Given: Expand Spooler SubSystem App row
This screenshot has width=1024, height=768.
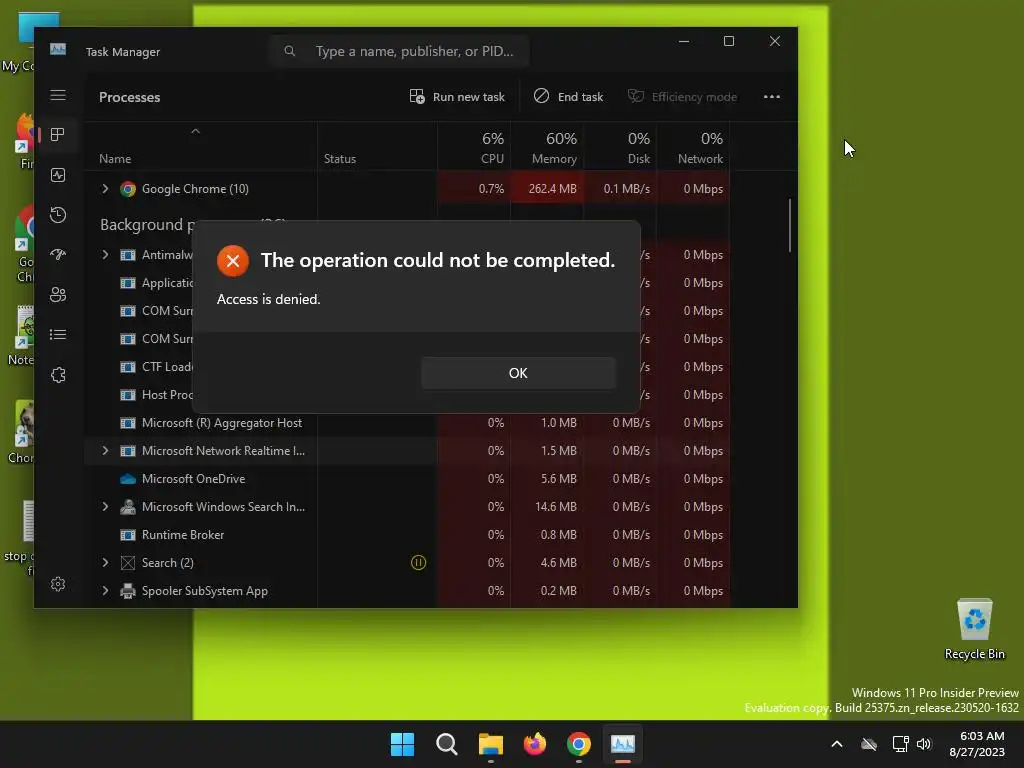Looking at the screenshot, I should (x=105, y=591).
